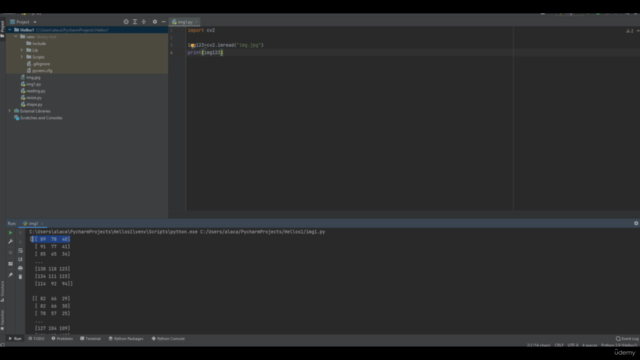Click the Python interpreter status item
This screenshot has width=640, height=360.
coord(619,345)
